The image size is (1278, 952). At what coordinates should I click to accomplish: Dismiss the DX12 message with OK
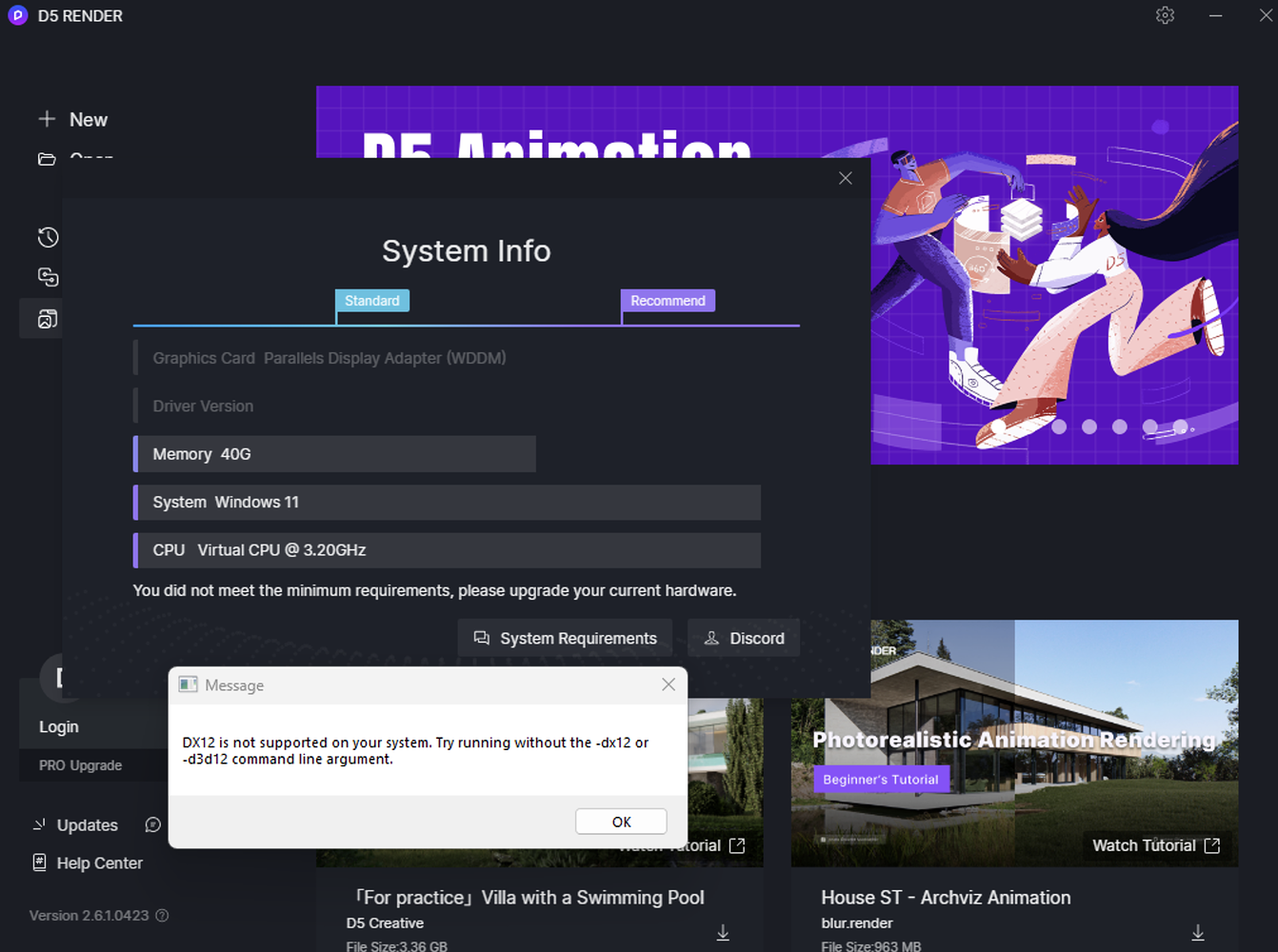[x=620, y=821]
